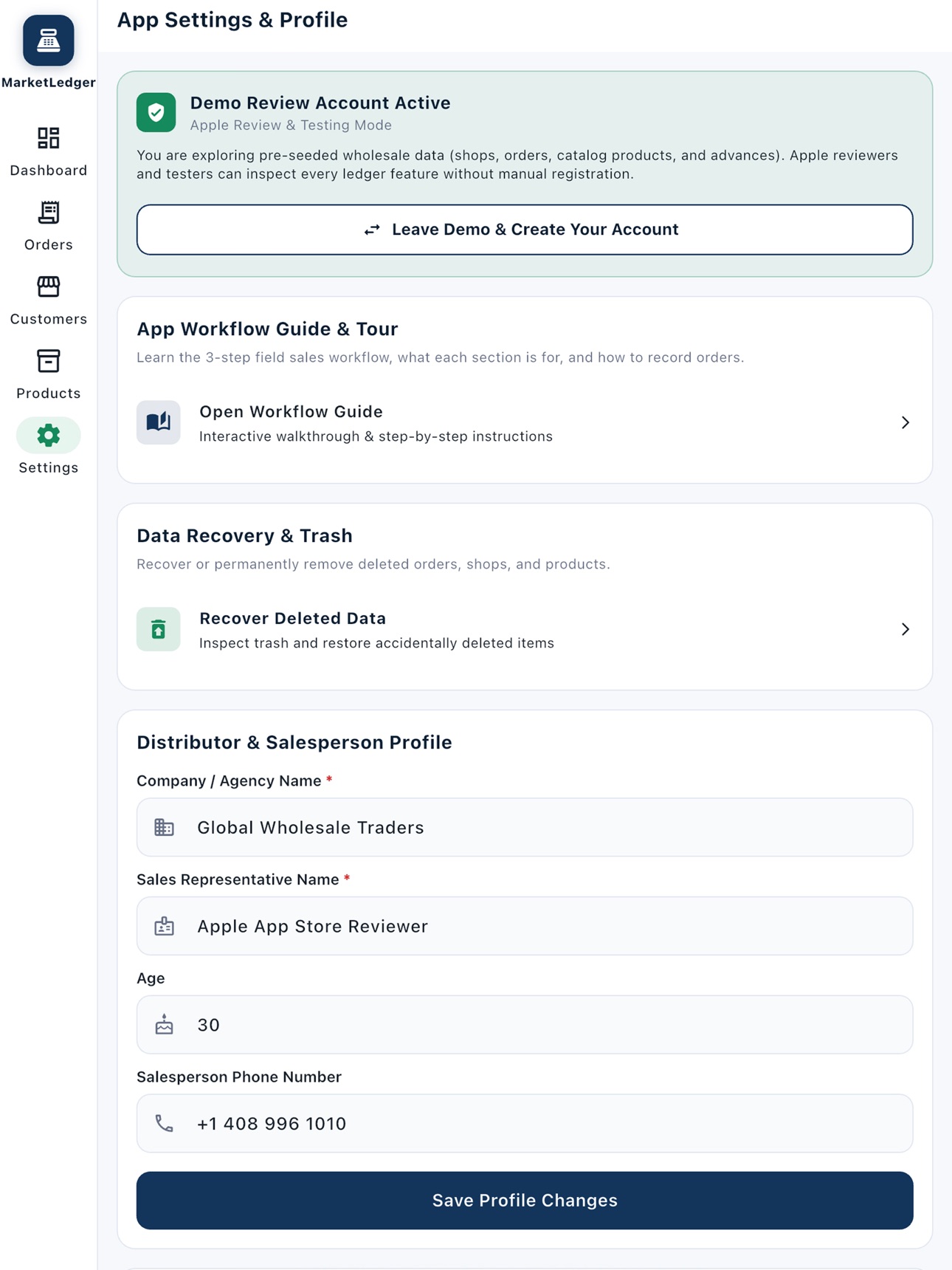
Task: Click the building icon in Company Name field
Action: [x=164, y=828]
